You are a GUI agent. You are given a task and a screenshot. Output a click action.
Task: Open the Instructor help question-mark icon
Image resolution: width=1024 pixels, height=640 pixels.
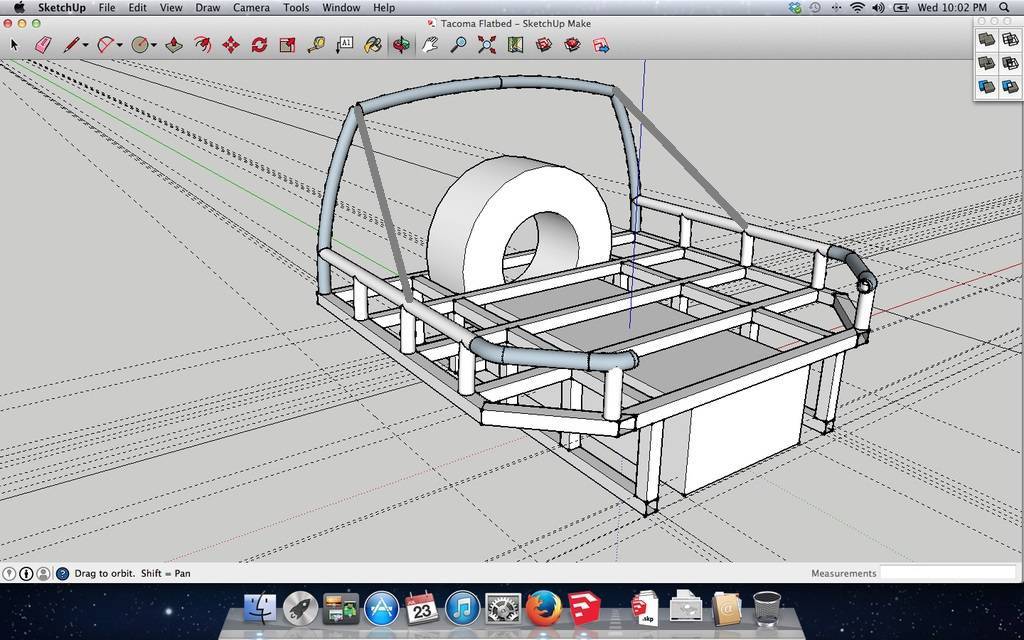click(x=62, y=573)
